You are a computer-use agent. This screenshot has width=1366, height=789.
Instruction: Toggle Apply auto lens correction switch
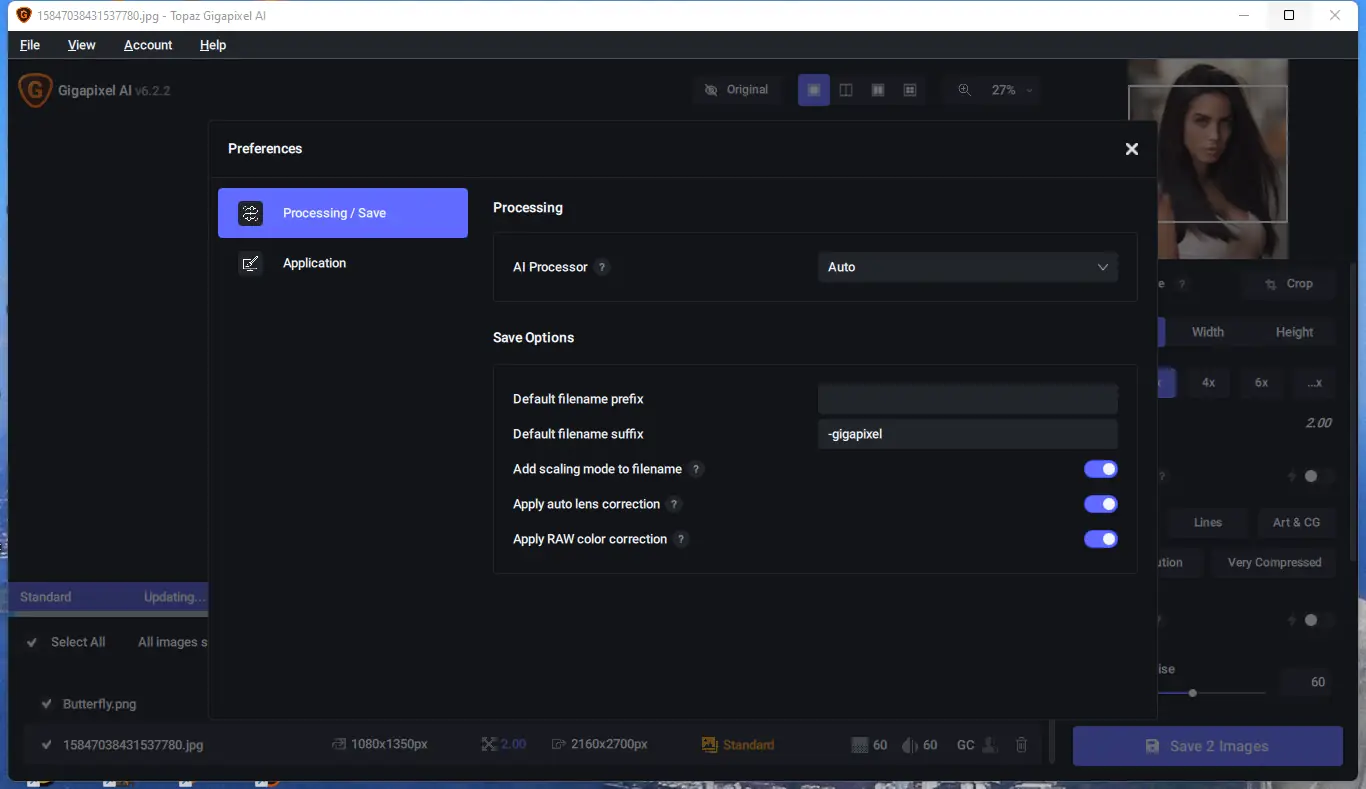coord(1101,504)
